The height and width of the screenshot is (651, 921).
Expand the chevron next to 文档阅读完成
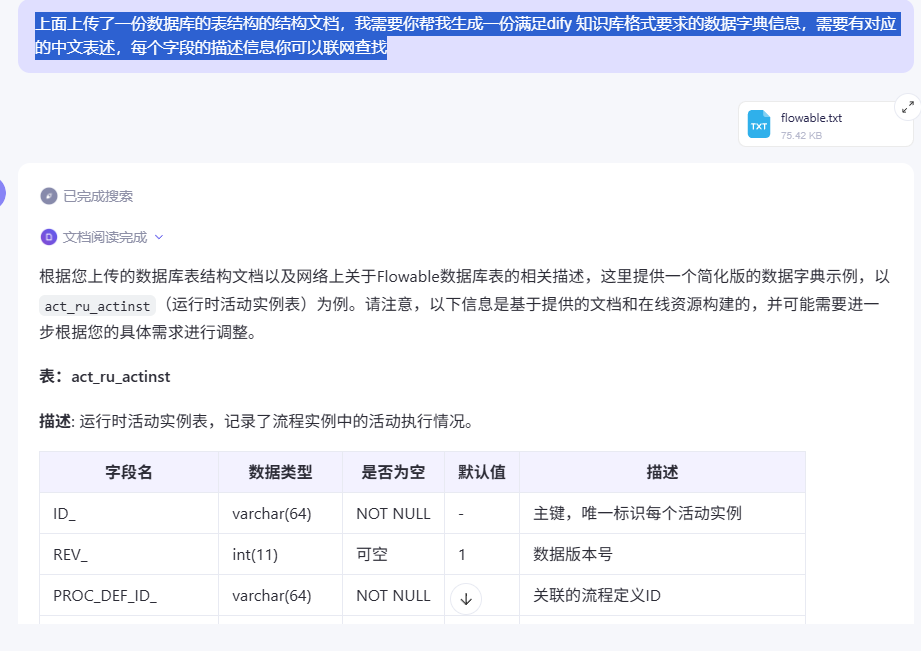coord(159,238)
